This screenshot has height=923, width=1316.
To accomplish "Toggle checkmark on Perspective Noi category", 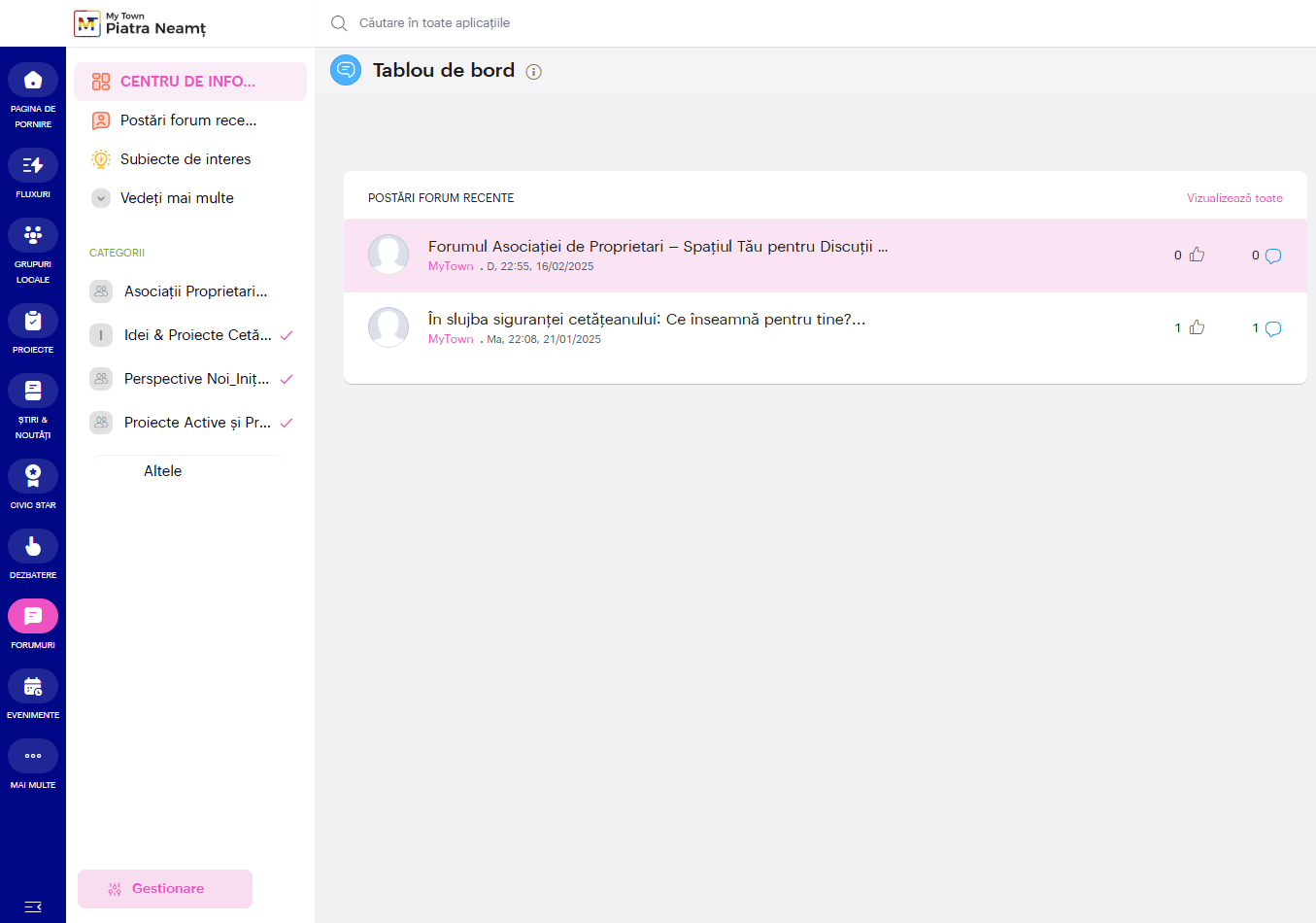I will pyautogui.click(x=287, y=379).
